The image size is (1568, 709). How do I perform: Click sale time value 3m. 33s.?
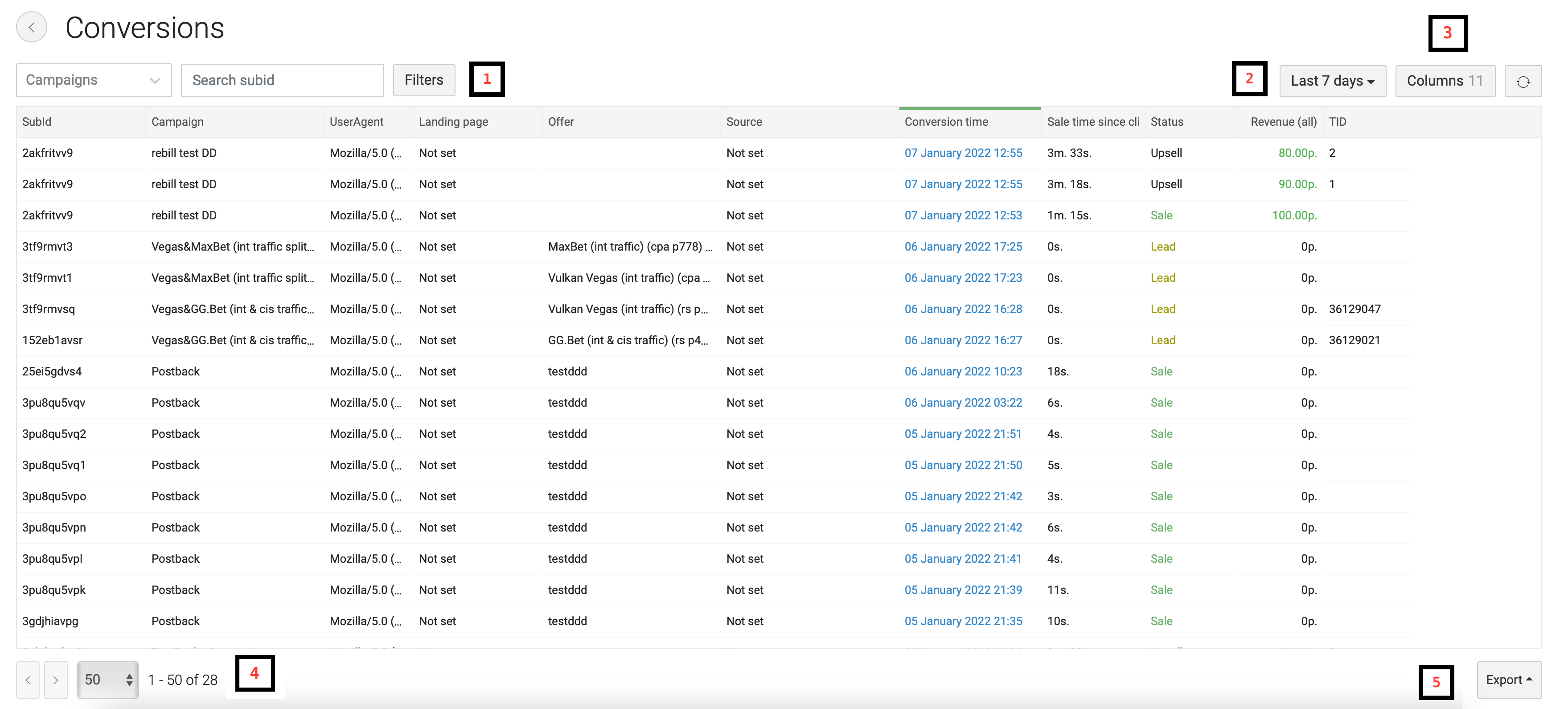point(1069,153)
